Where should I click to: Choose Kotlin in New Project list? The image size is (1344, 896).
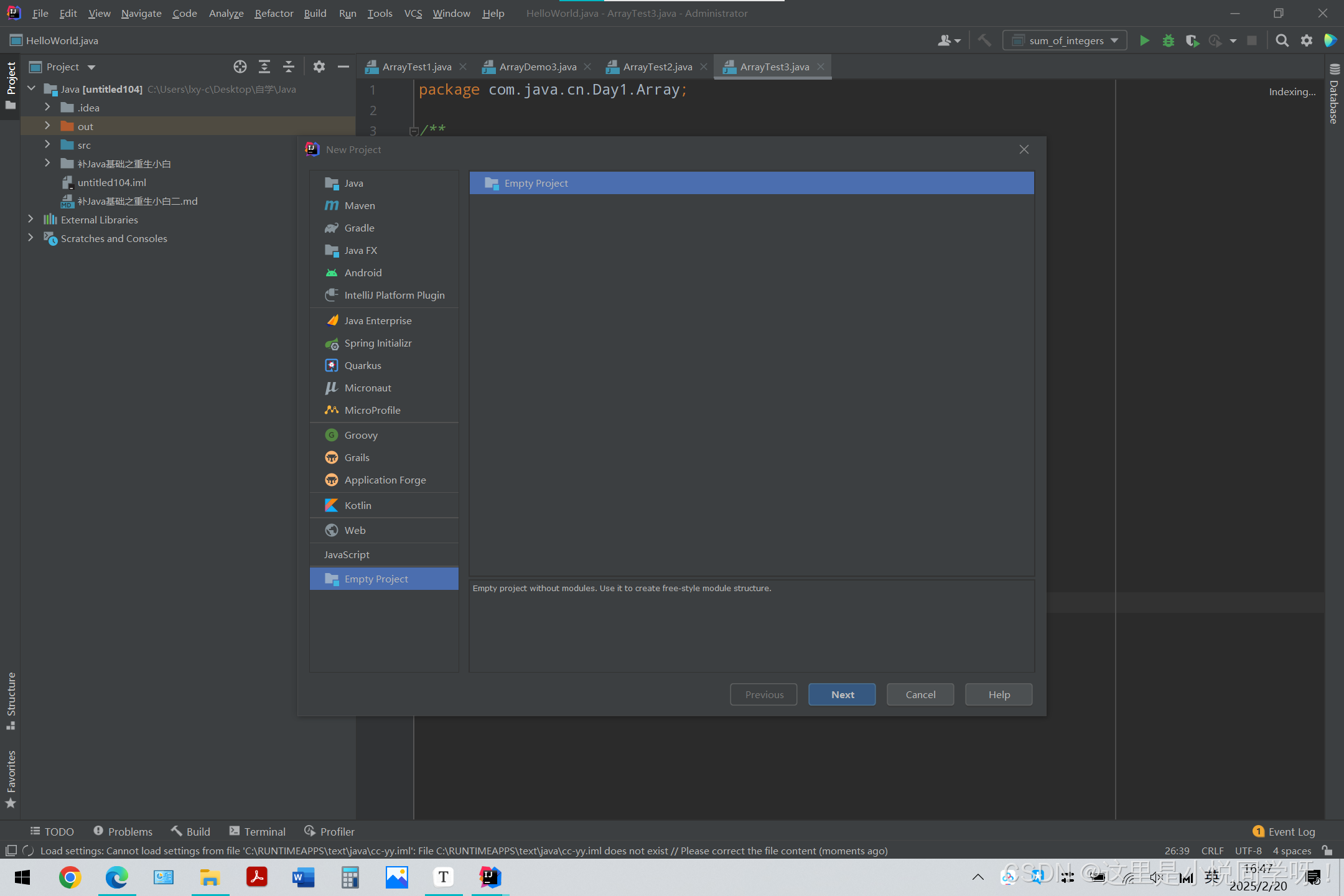coord(358,505)
